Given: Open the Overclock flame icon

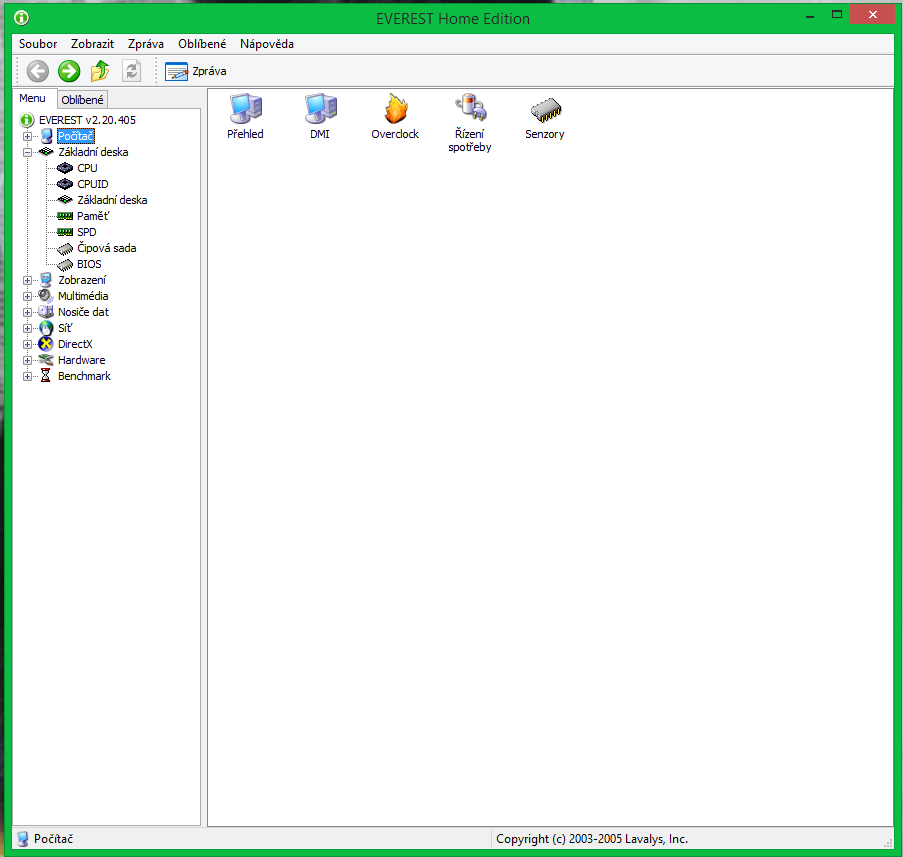Looking at the screenshot, I should [x=395, y=116].
